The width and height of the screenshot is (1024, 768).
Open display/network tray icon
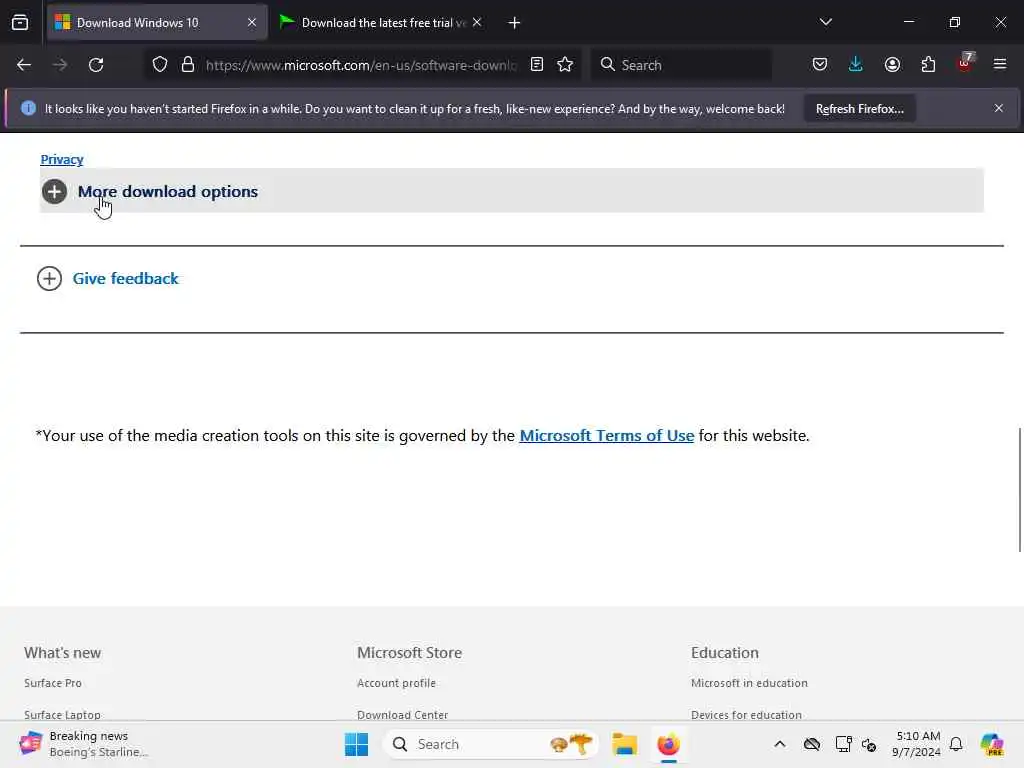tap(843, 744)
